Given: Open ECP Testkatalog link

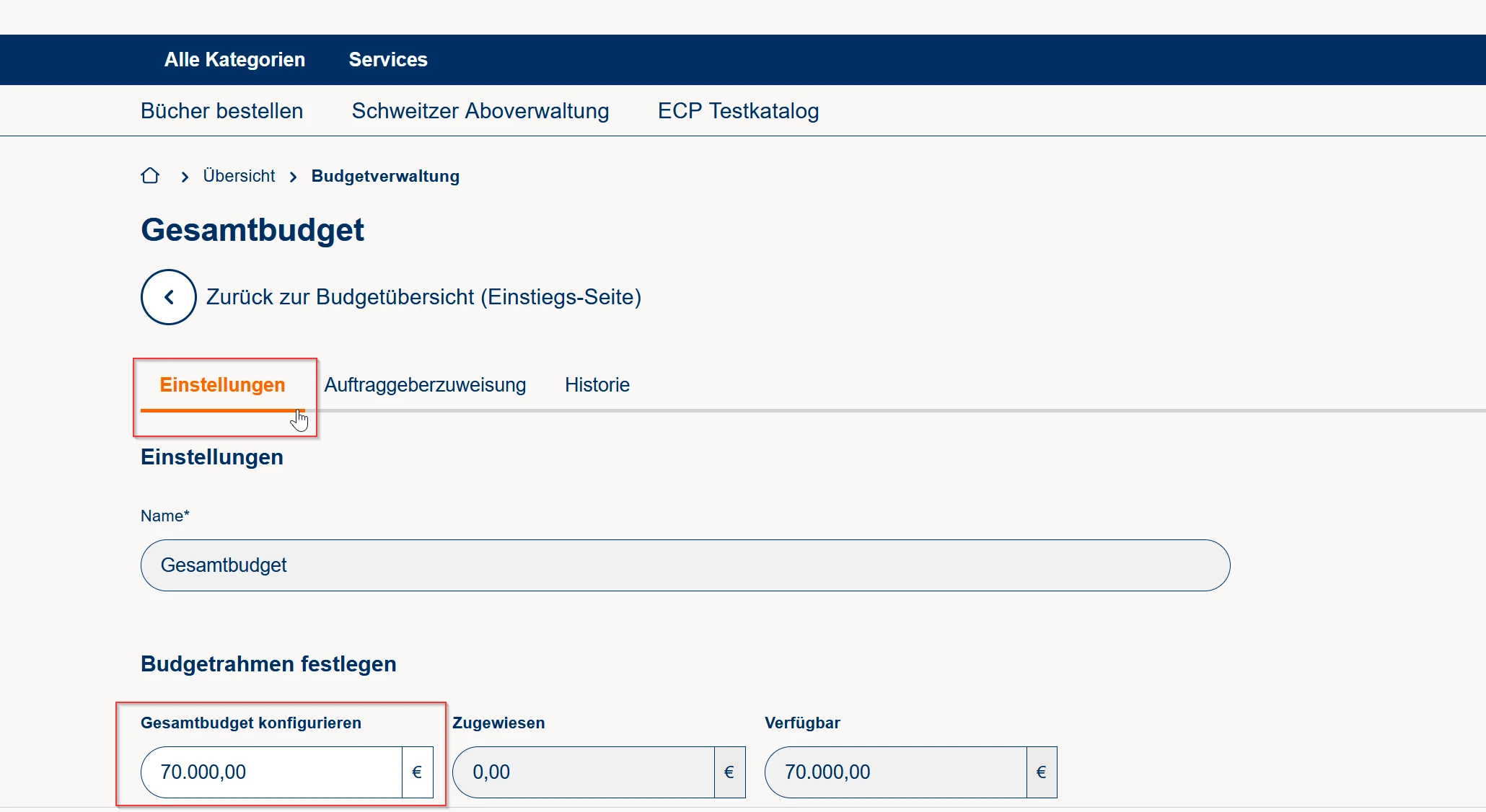Looking at the screenshot, I should [738, 111].
